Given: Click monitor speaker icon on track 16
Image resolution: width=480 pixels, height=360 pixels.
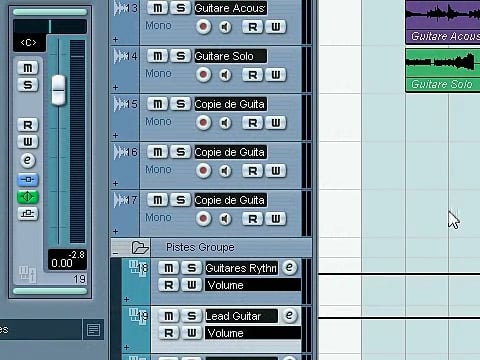Looking at the screenshot, I should point(225,171).
